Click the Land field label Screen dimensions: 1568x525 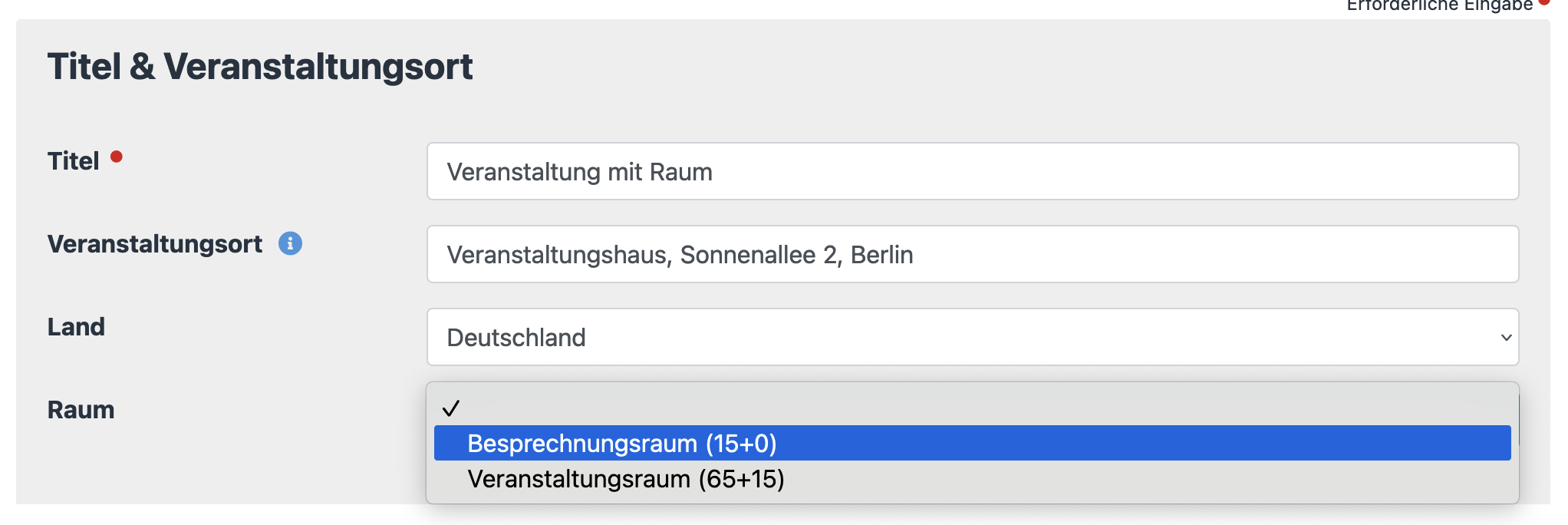click(76, 327)
